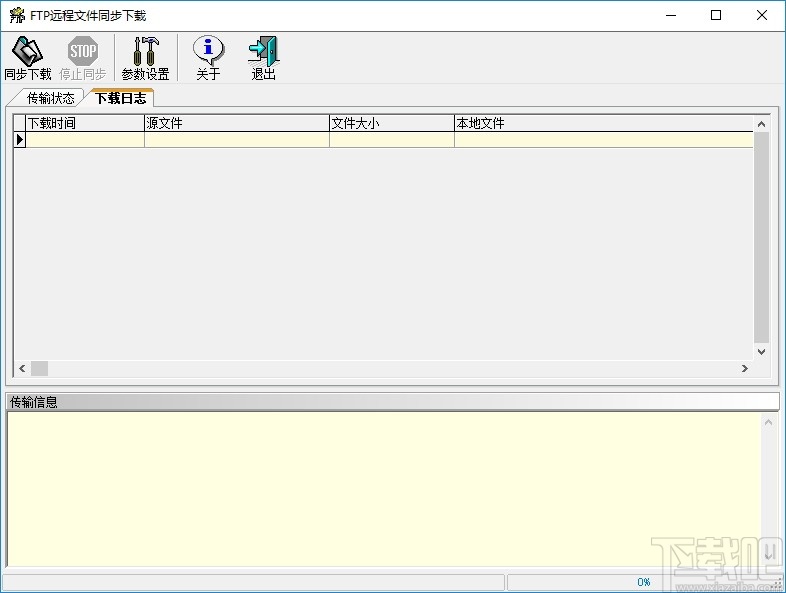Click inside the 传输信息 text area
Image resolution: width=786 pixels, height=593 pixels.
tap(384, 489)
